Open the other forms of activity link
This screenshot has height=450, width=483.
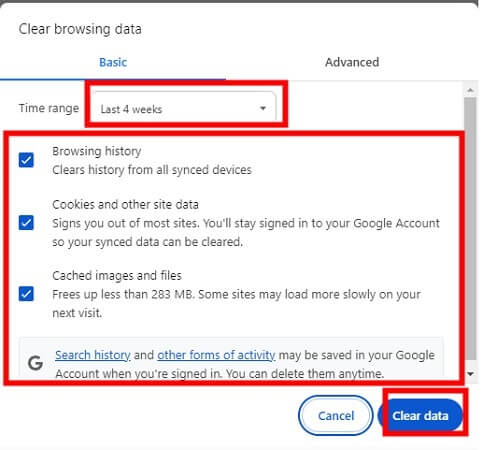[216, 355]
